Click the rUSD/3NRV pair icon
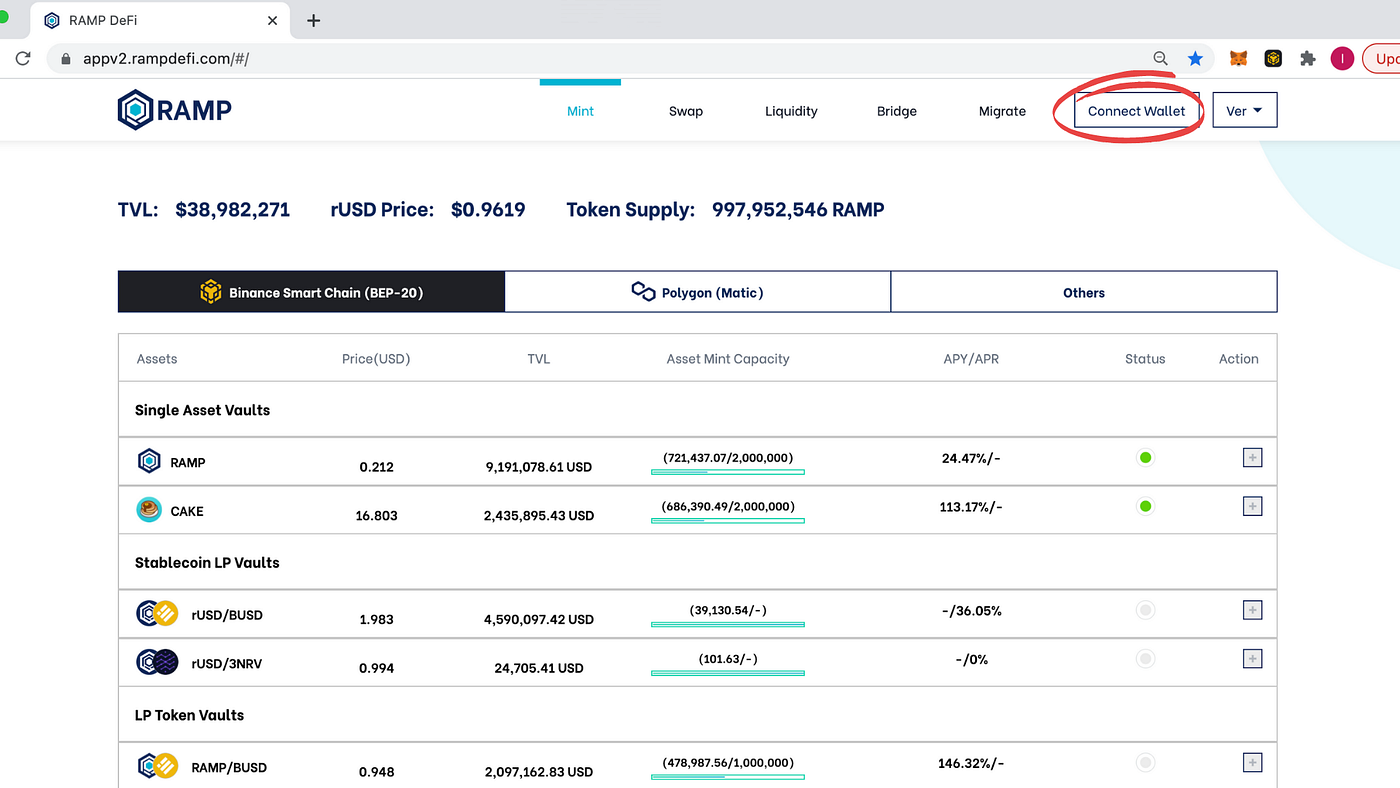The image size is (1400, 788). (157, 662)
